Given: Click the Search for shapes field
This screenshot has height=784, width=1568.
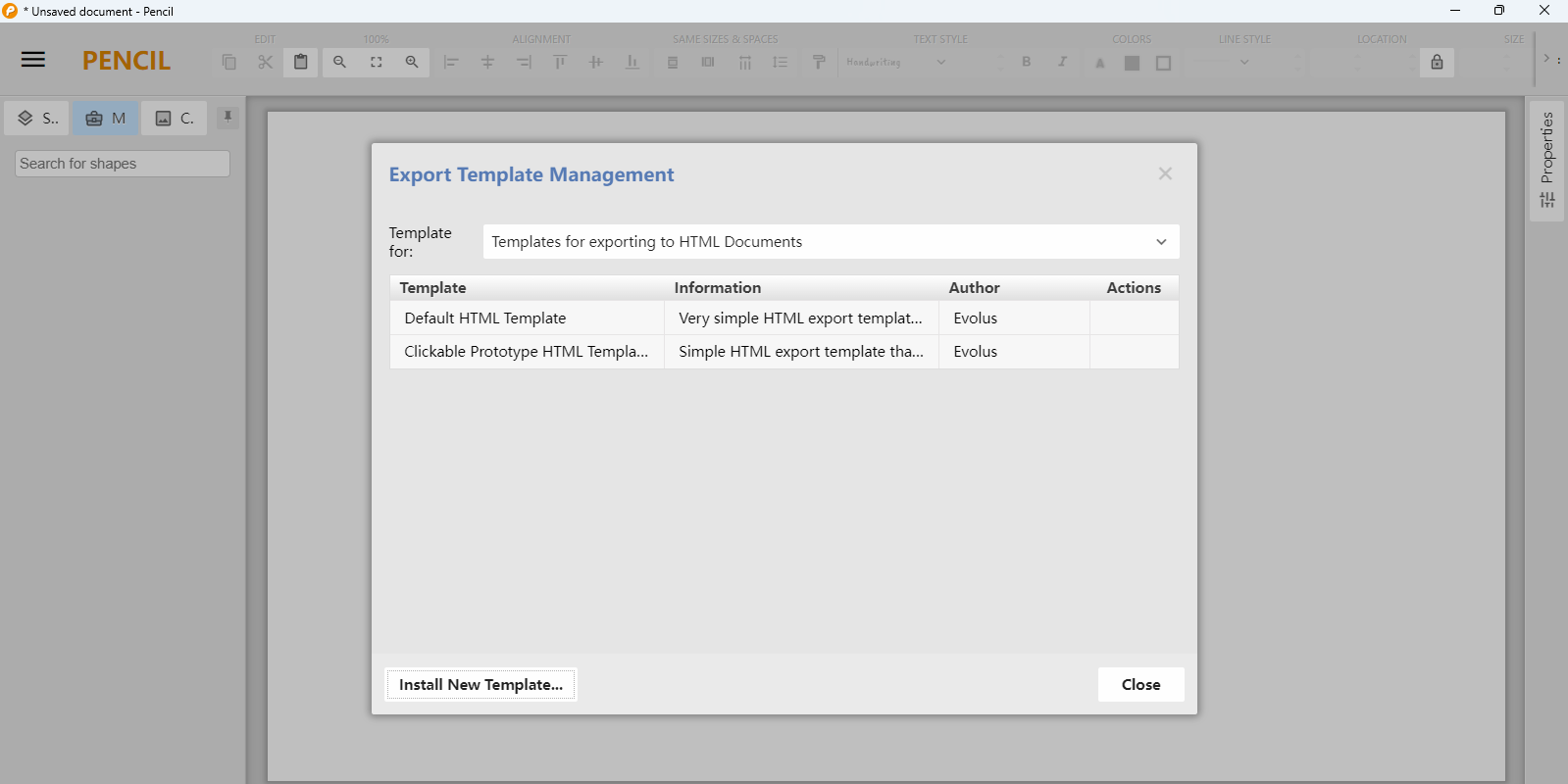Looking at the screenshot, I should tap(123, 164).
